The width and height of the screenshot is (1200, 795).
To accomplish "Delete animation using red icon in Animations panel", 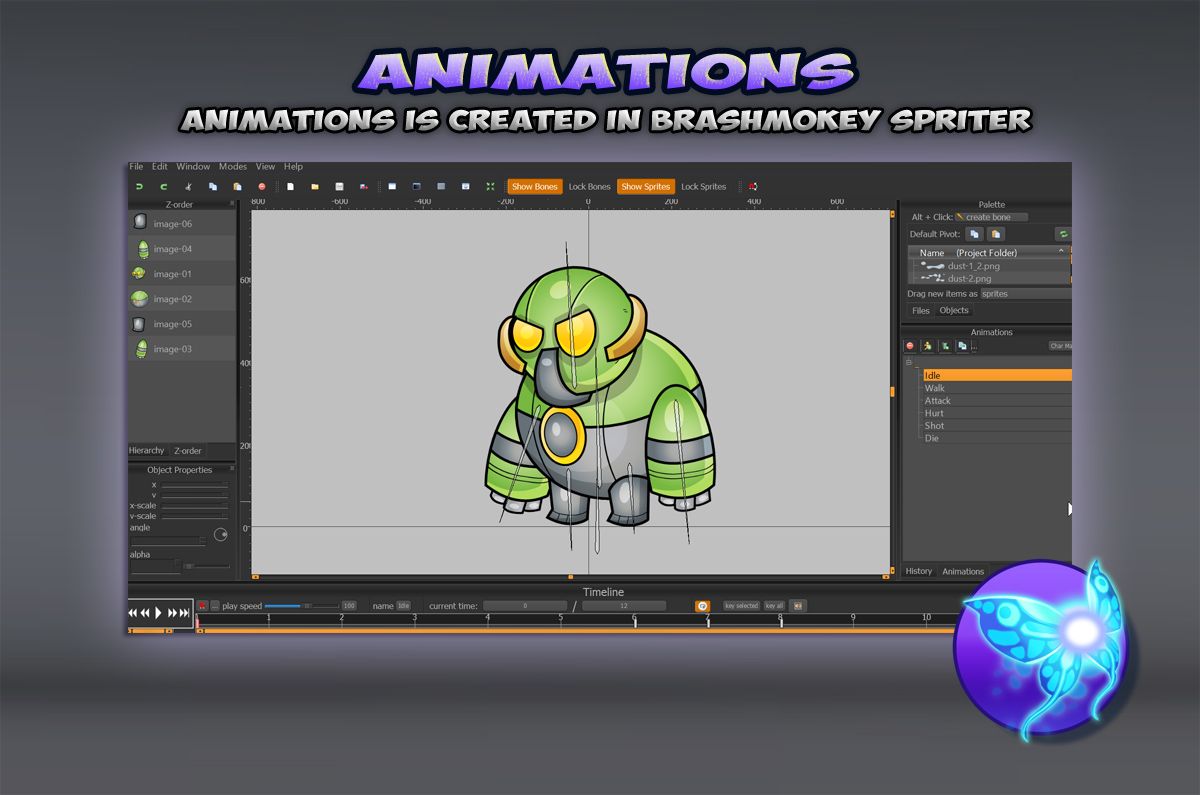I will pyautogui.click(x=910, y=346).
